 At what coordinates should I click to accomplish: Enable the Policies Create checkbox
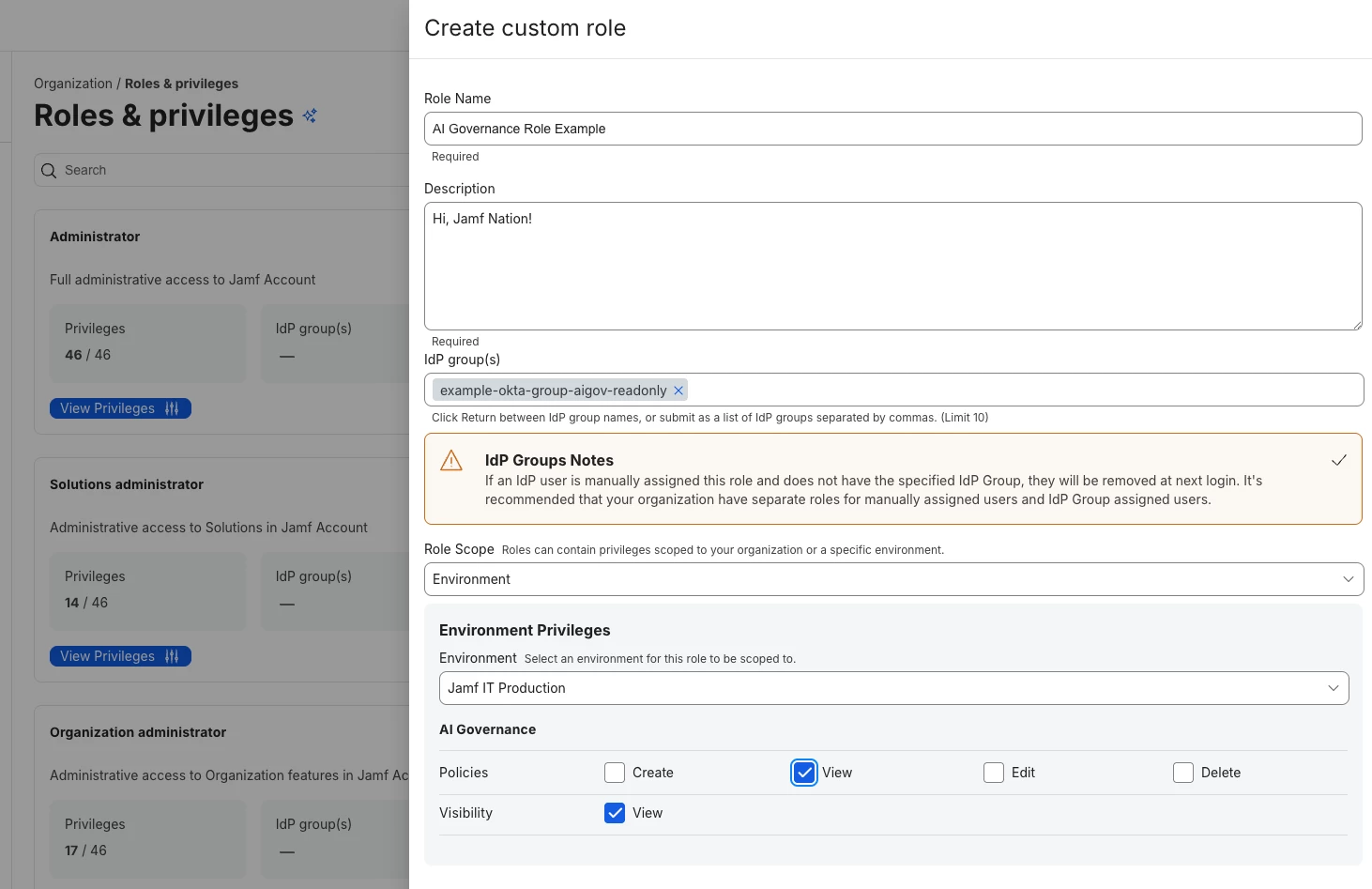click(x=615, y=773)
